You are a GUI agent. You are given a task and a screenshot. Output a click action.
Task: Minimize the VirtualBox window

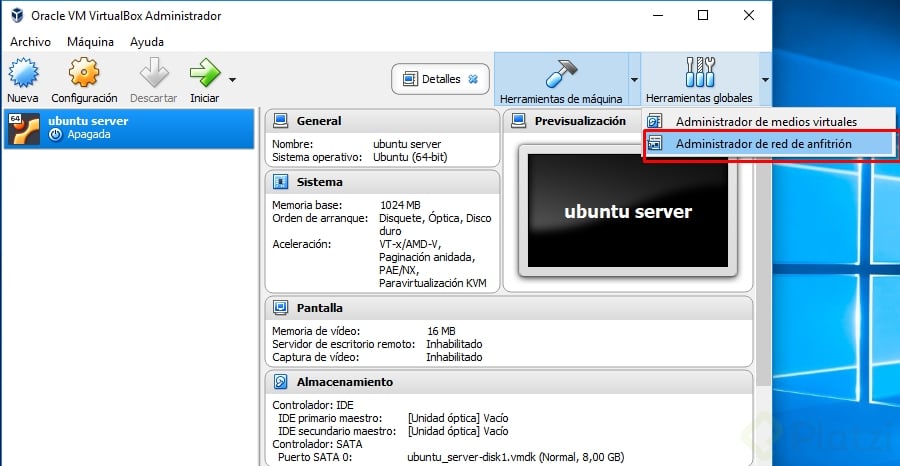coord(657,15)
